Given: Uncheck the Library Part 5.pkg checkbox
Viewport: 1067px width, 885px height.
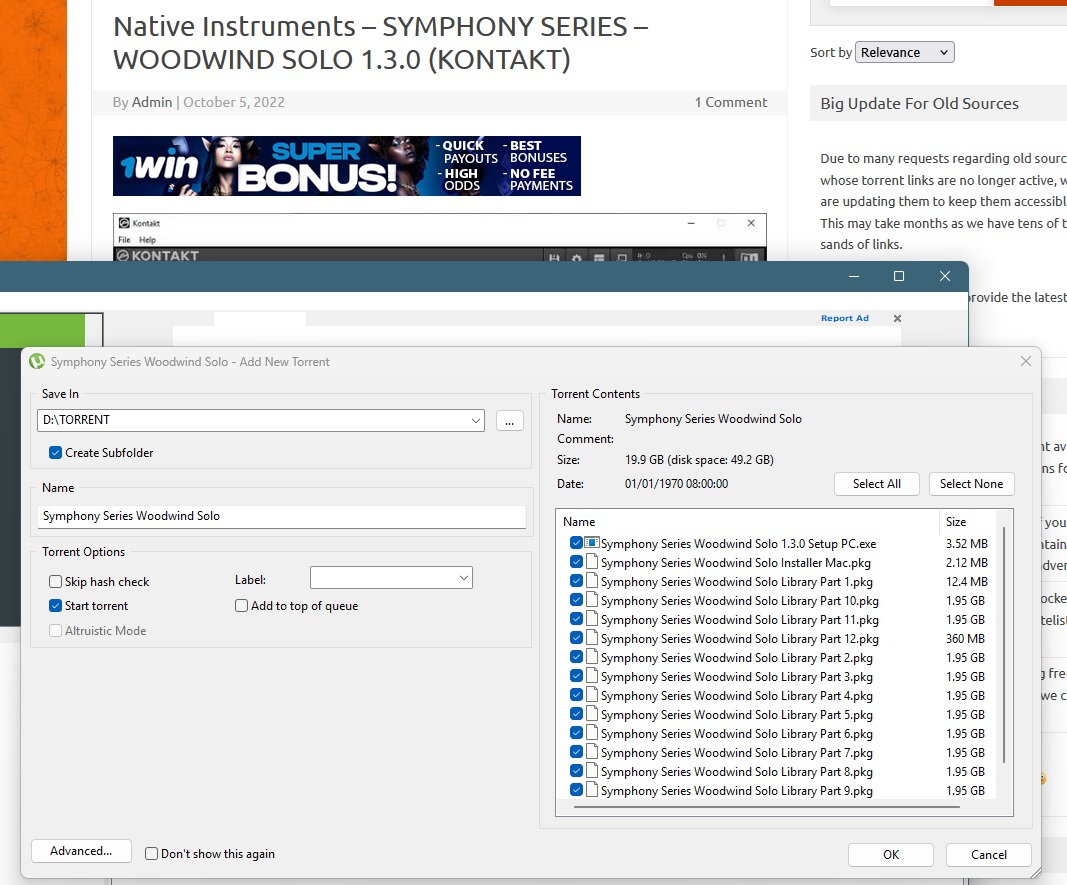Looking at the screenshot, I should click(x=576, y=714).
